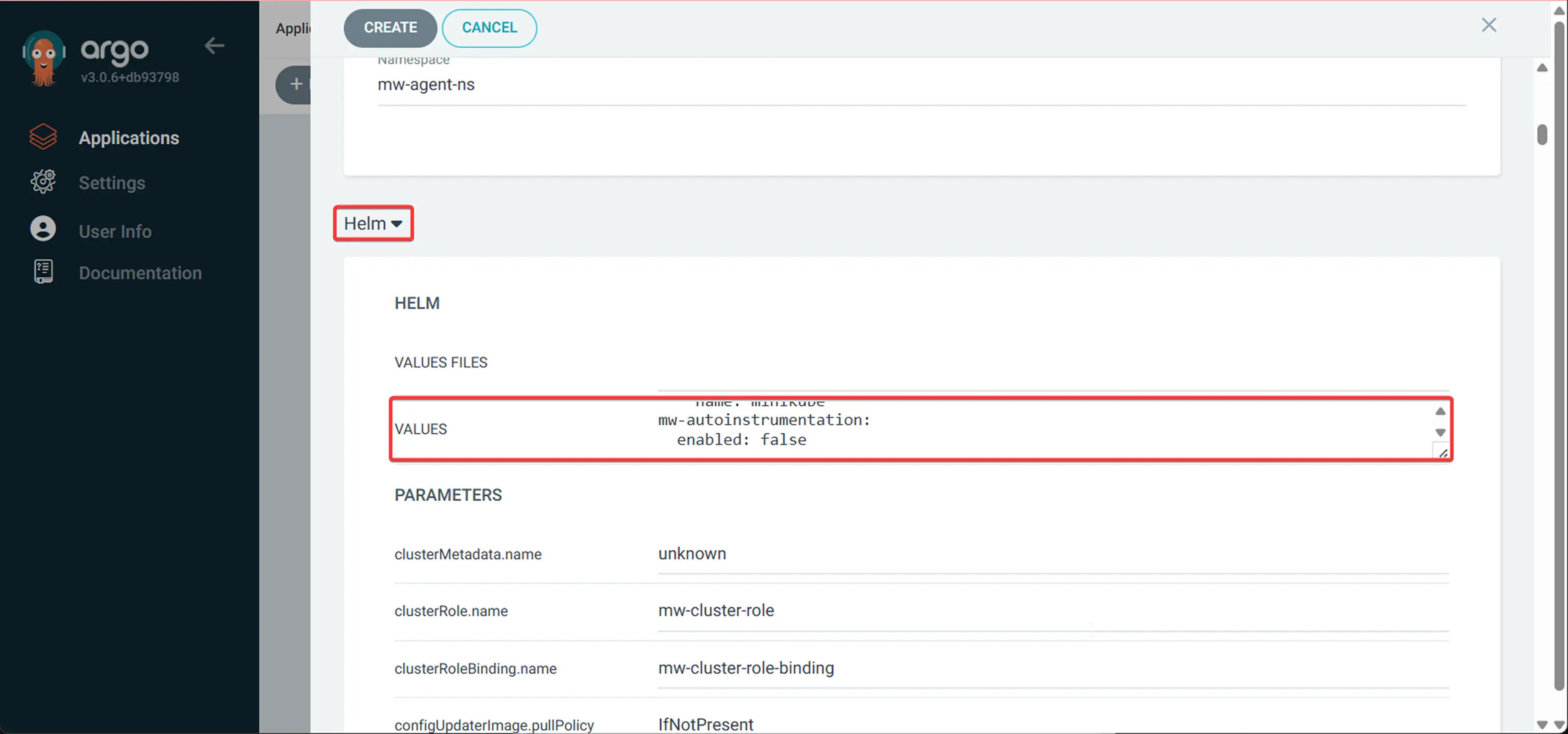This screenshot has height=734, width=1568.
Task: Open Documentation via the book icon
Action: click(x=43, y=272)
